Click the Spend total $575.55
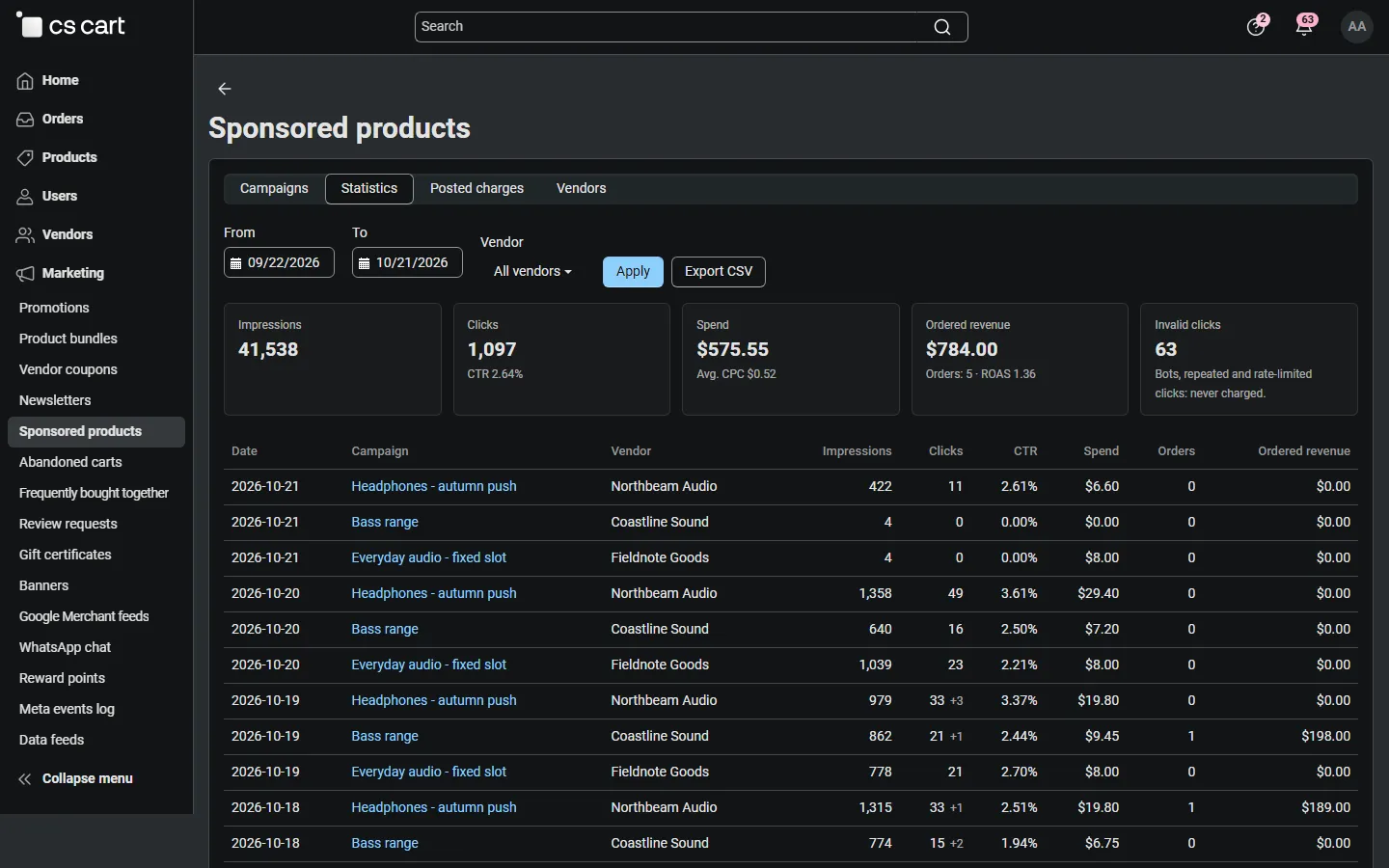This screenshot has height=868, width=1389. pyautogui.click(x=733, y=349)
